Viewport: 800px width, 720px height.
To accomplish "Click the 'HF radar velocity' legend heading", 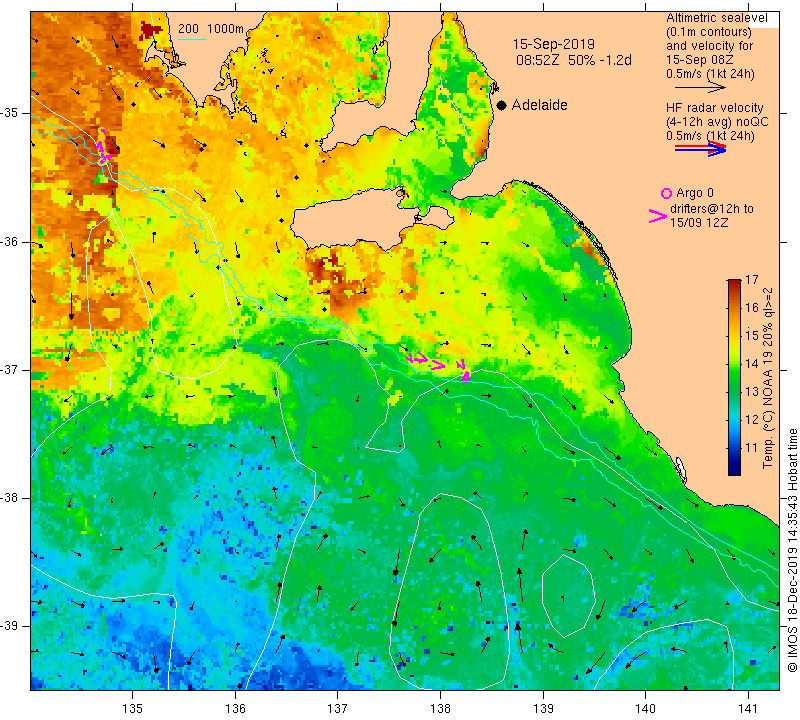I will pyautogui.click(x=714, y=108).
